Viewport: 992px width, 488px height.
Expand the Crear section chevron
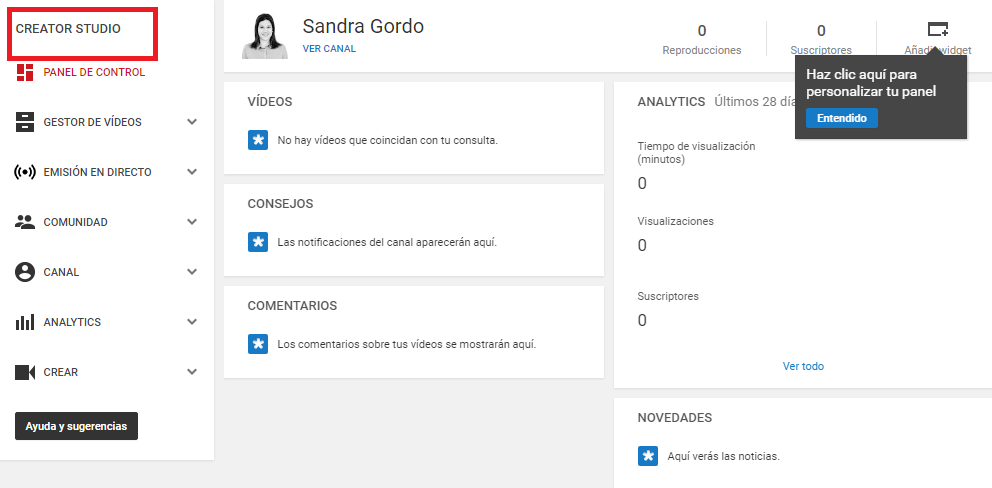coord(192,372)
